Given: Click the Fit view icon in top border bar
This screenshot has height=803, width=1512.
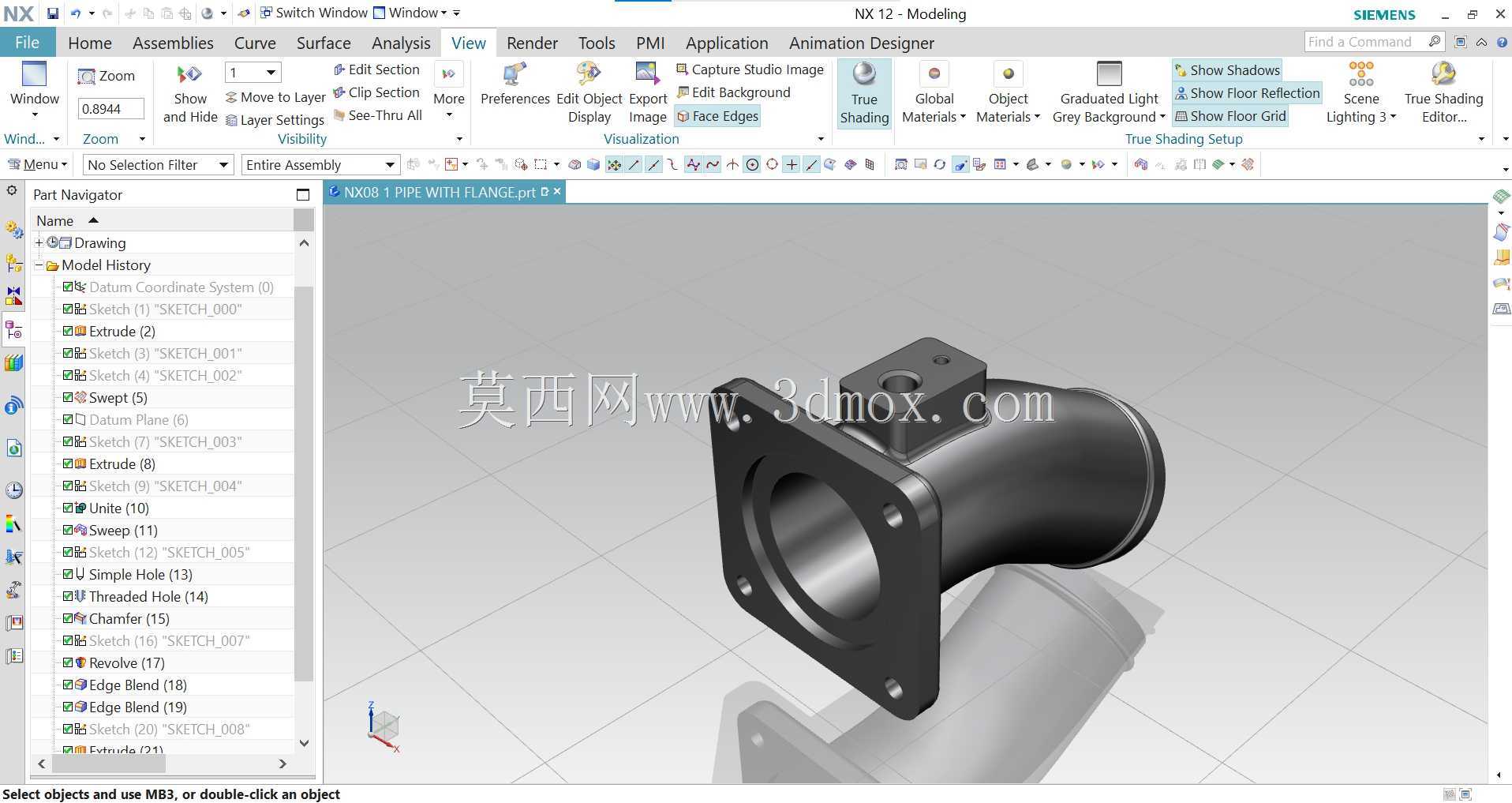Looking at the screenshot, I should tap(901, 164).
